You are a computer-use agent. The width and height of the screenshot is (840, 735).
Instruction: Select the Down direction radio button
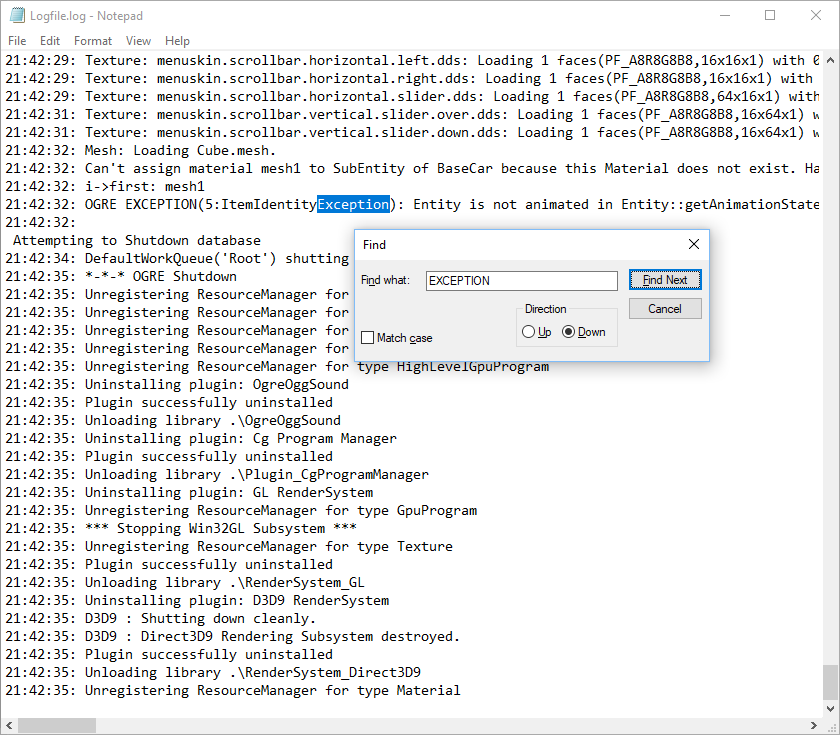[x=569, y=332]
